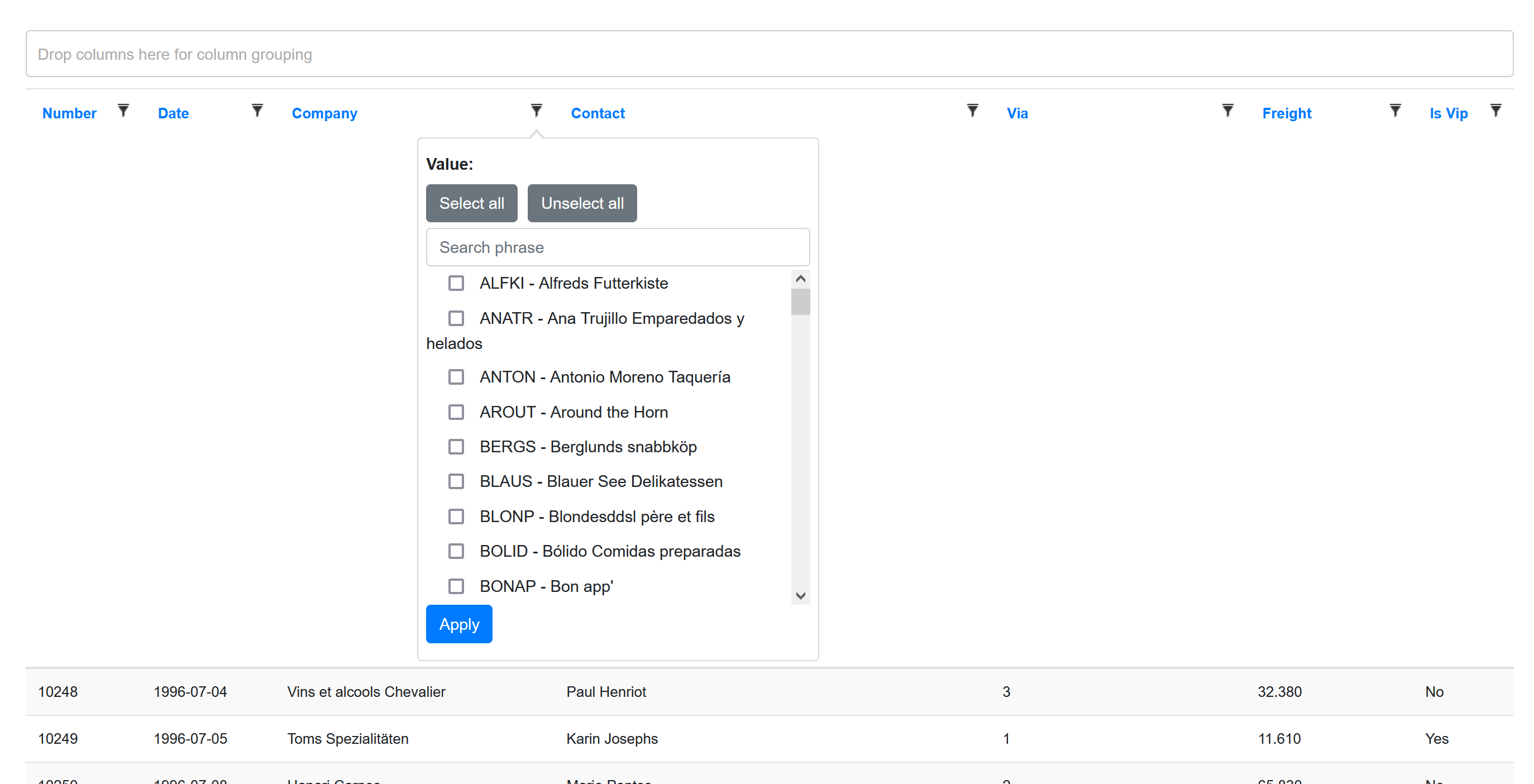Click Select all in the filter panel
This screenshot has height=784, width=1534.
[x=471, y=203]
